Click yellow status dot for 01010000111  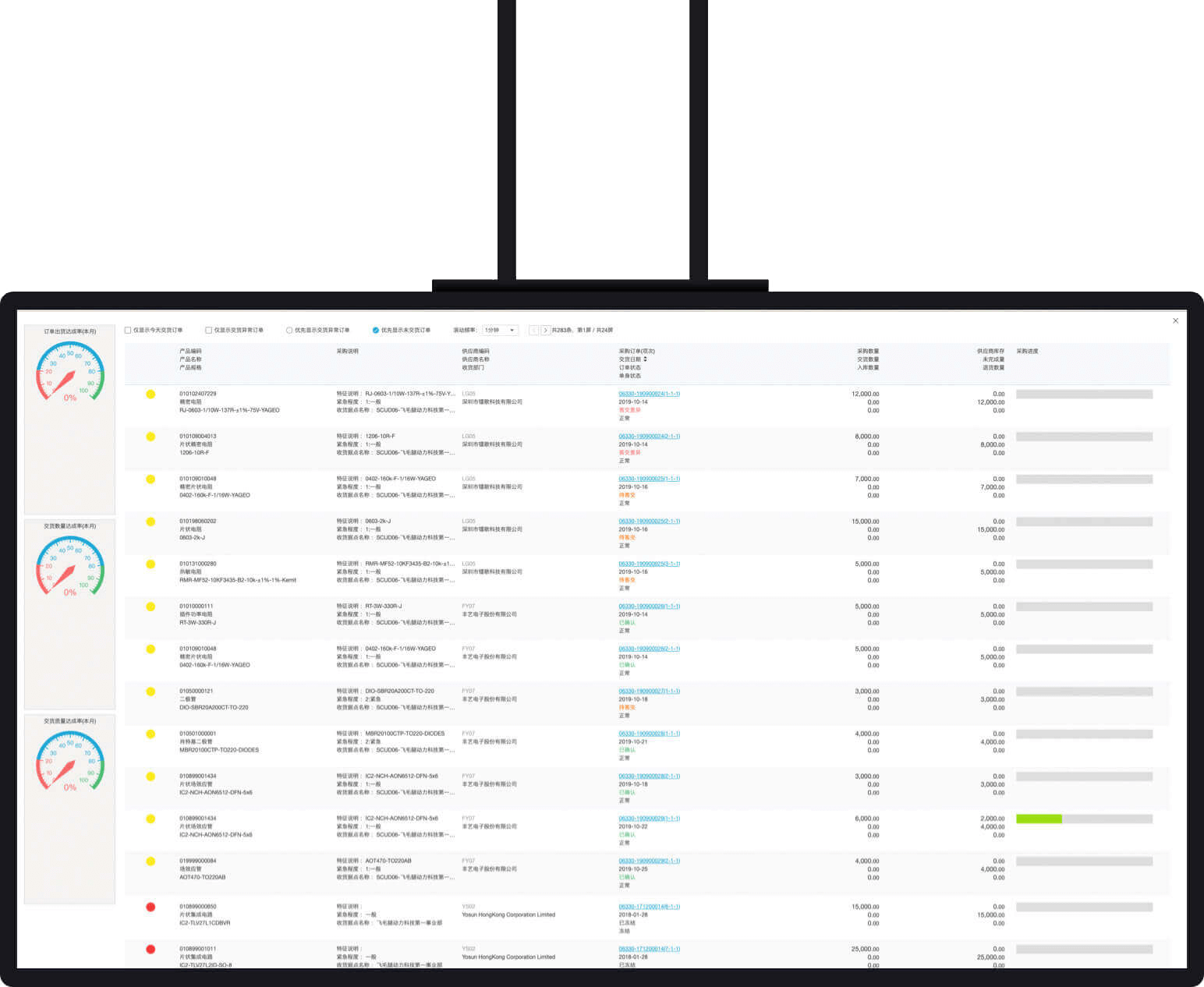tap(150, 607)
